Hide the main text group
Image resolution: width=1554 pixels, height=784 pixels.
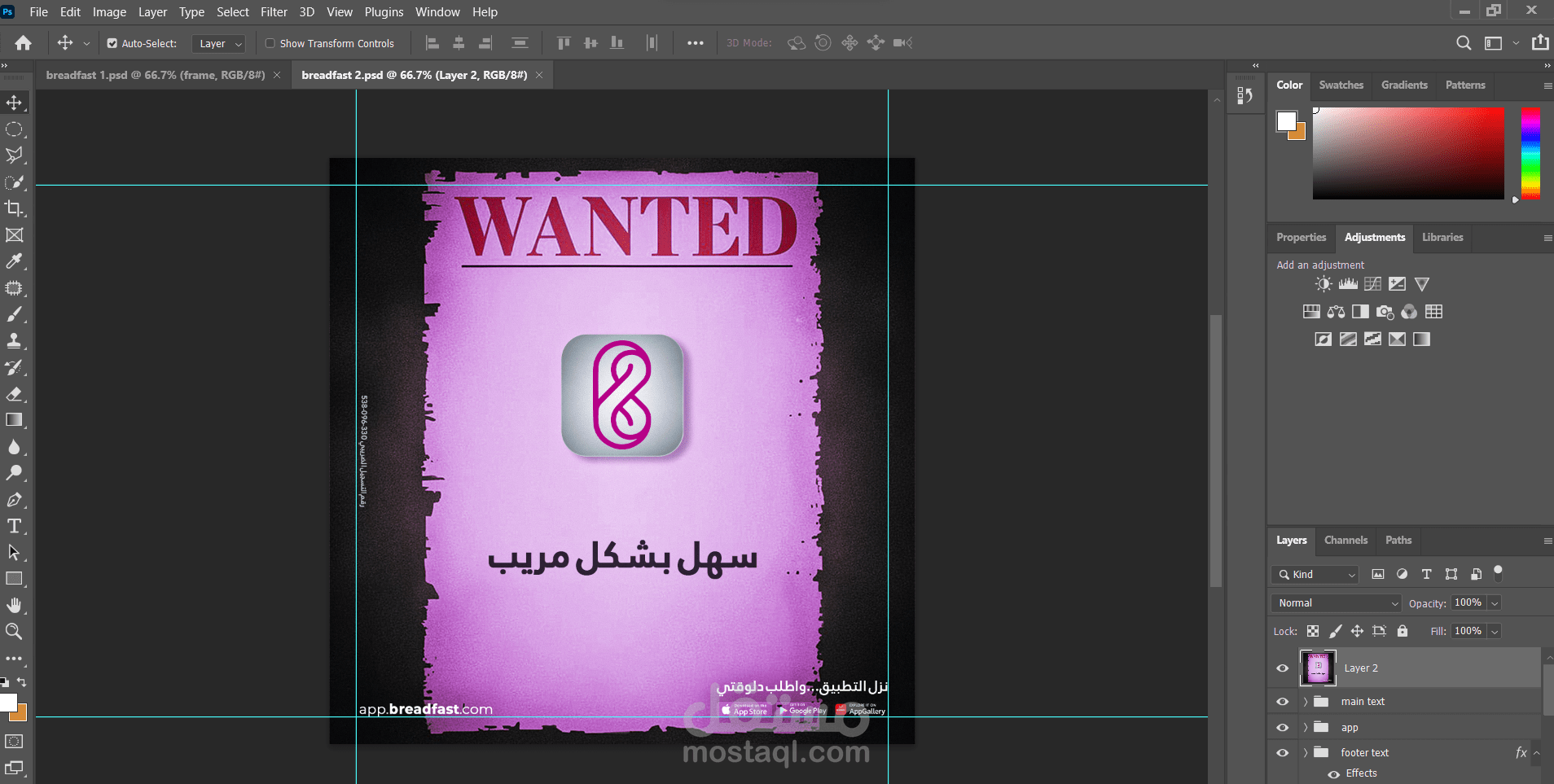click(1283, 702)
